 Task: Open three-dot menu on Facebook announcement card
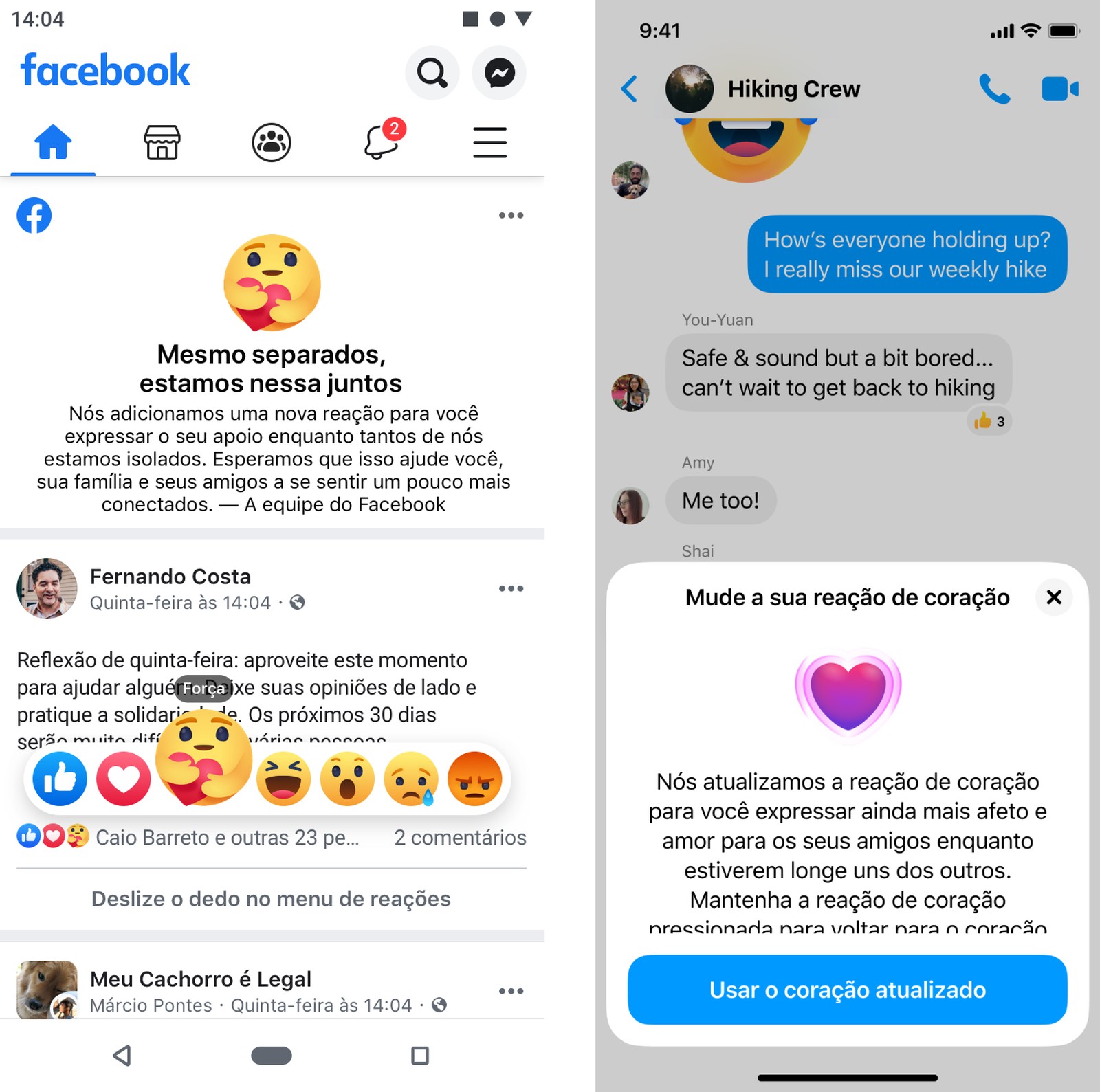coord(511,215)
